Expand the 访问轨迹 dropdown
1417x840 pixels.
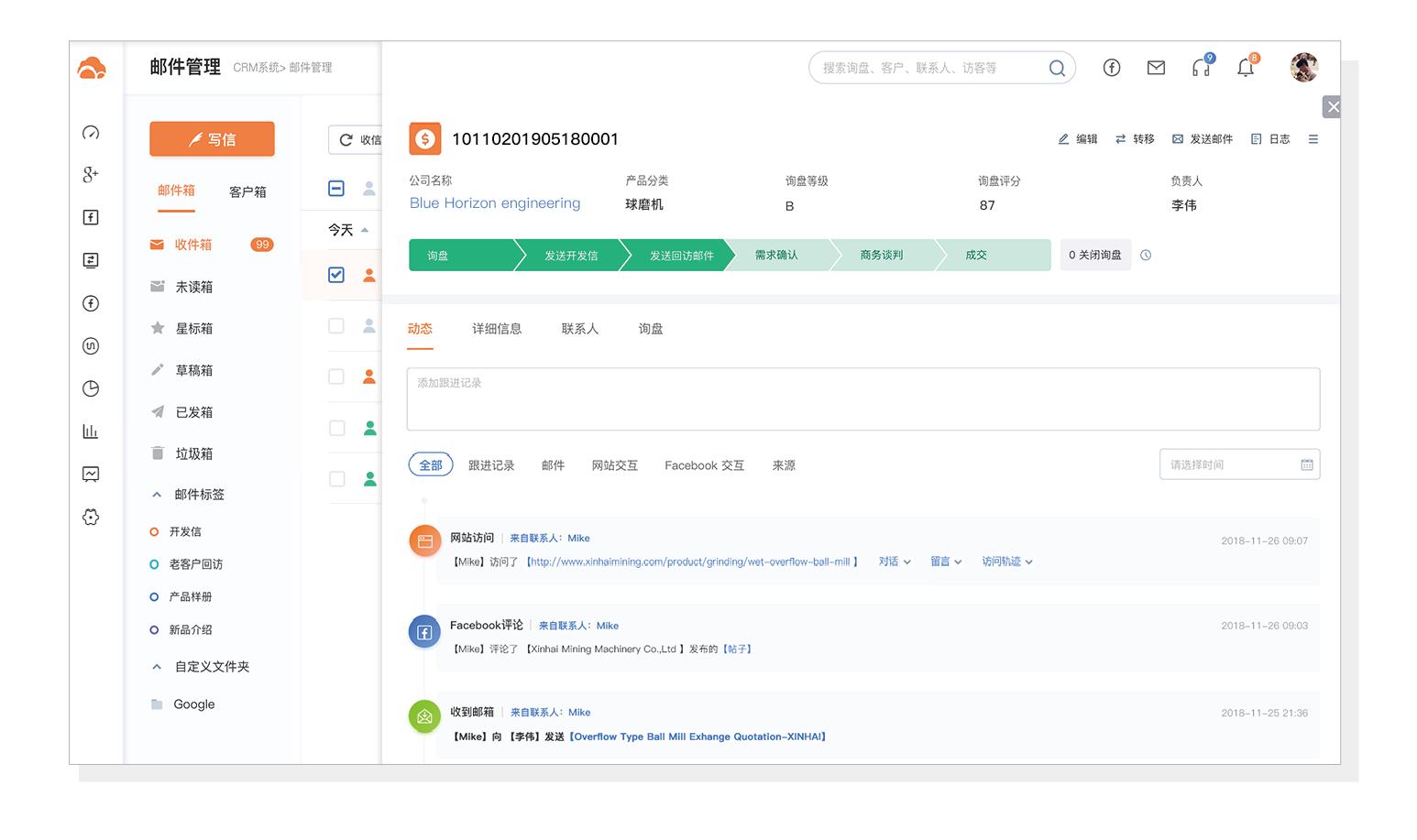click(x=1006, y=562)
